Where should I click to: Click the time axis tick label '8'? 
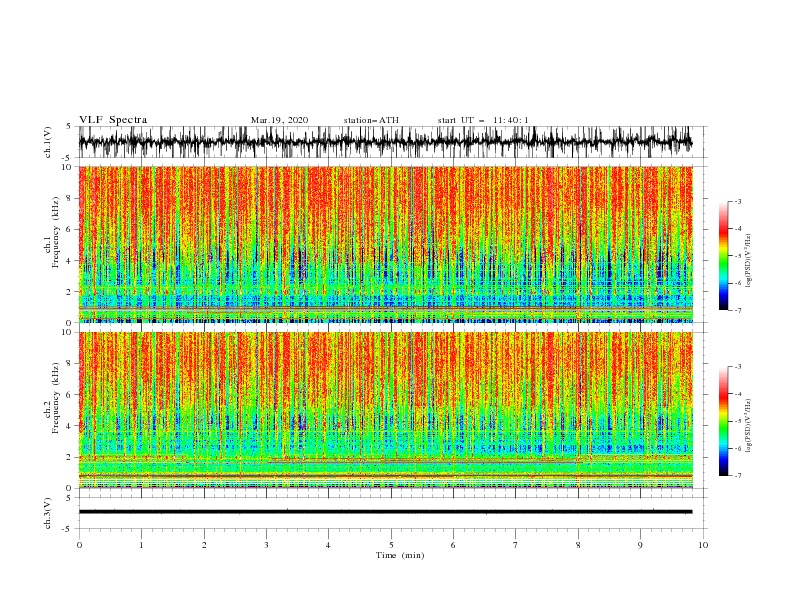coord(578,545)
